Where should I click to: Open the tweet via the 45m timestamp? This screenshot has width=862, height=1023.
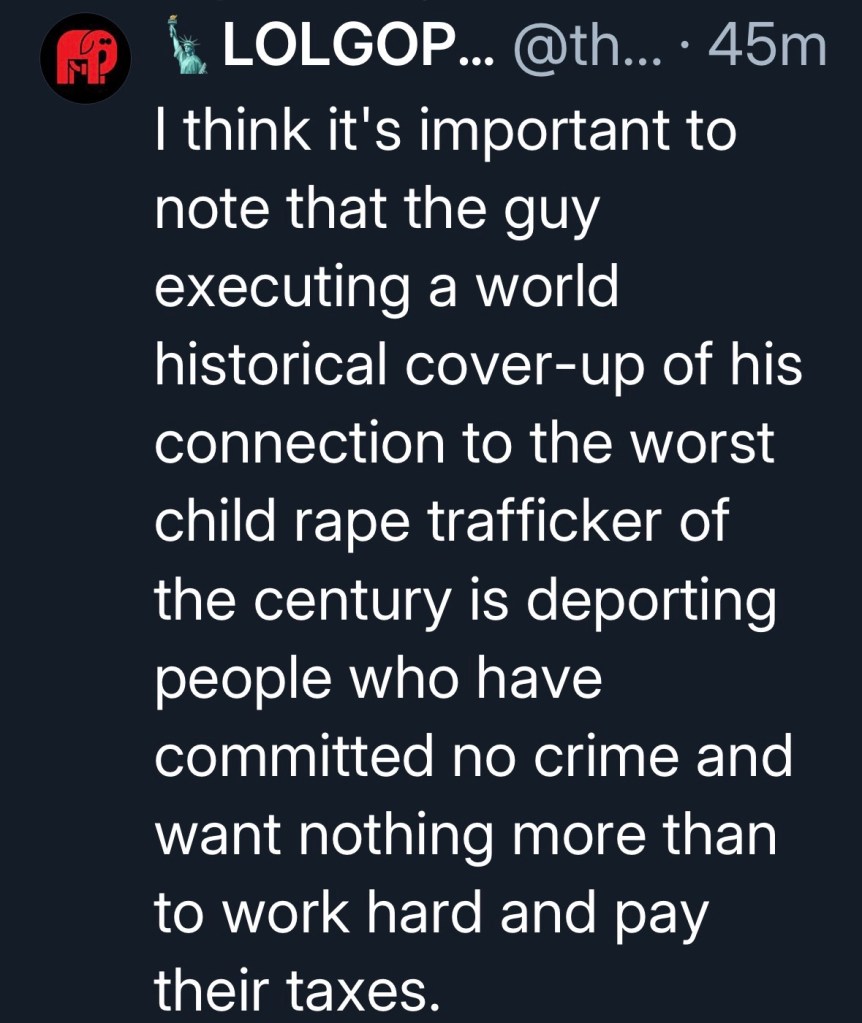coord(768,47)
